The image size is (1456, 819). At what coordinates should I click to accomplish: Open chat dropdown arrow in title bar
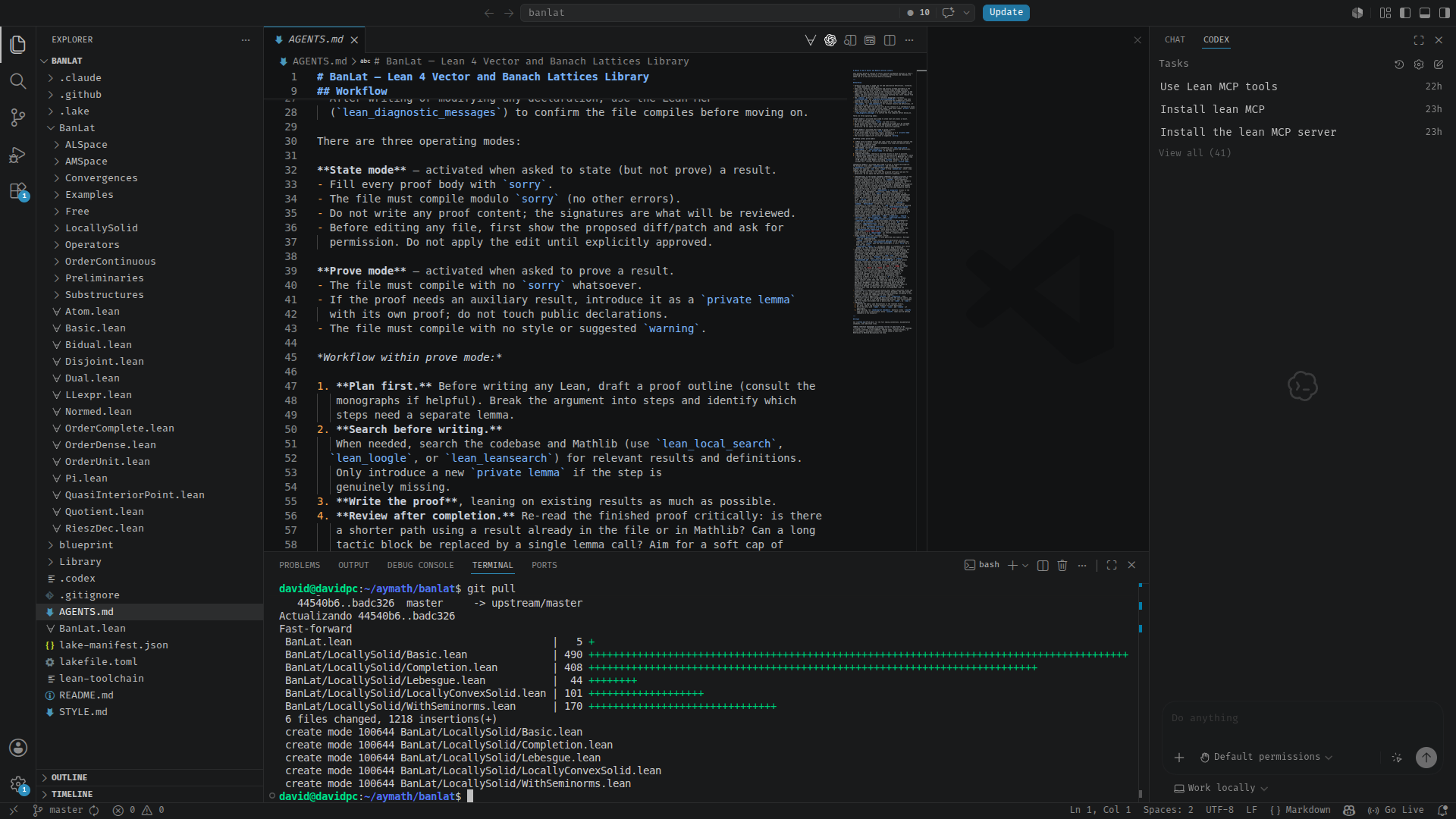(x=966, y=13)
